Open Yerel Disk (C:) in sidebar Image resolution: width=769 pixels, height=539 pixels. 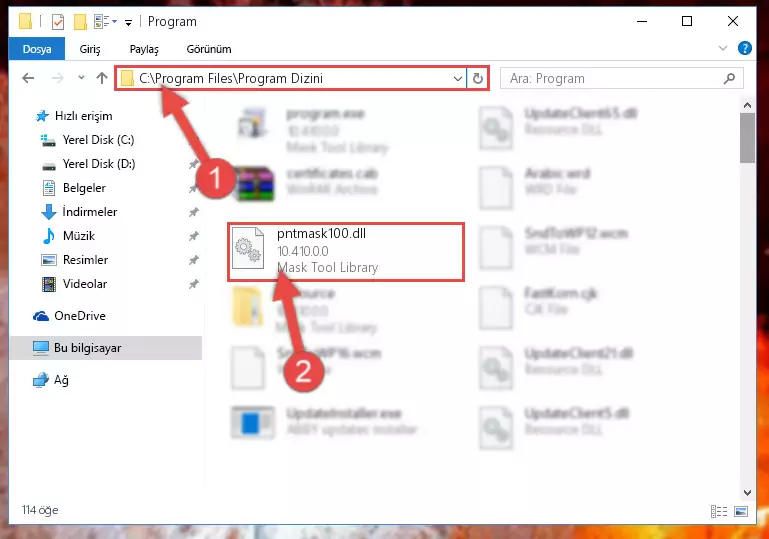[88, 140]
